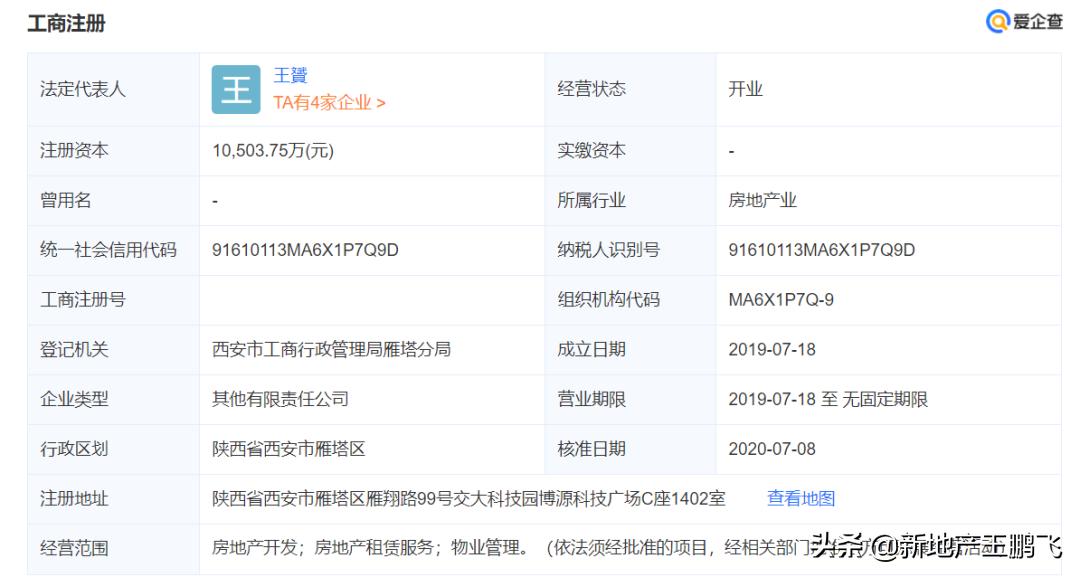Open 查看地图 map link

pyautogui.click(x=801, y=498)
